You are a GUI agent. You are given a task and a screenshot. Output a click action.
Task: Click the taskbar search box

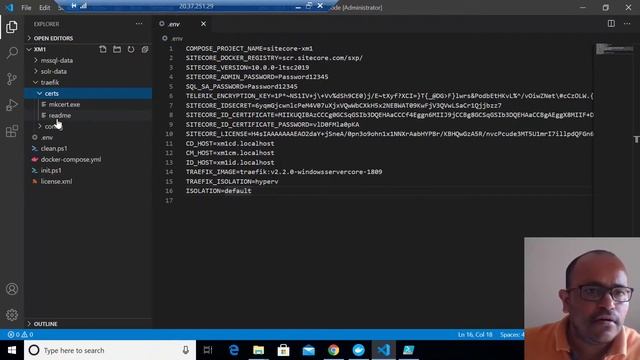pyautogui.click(x=110, y=350)
